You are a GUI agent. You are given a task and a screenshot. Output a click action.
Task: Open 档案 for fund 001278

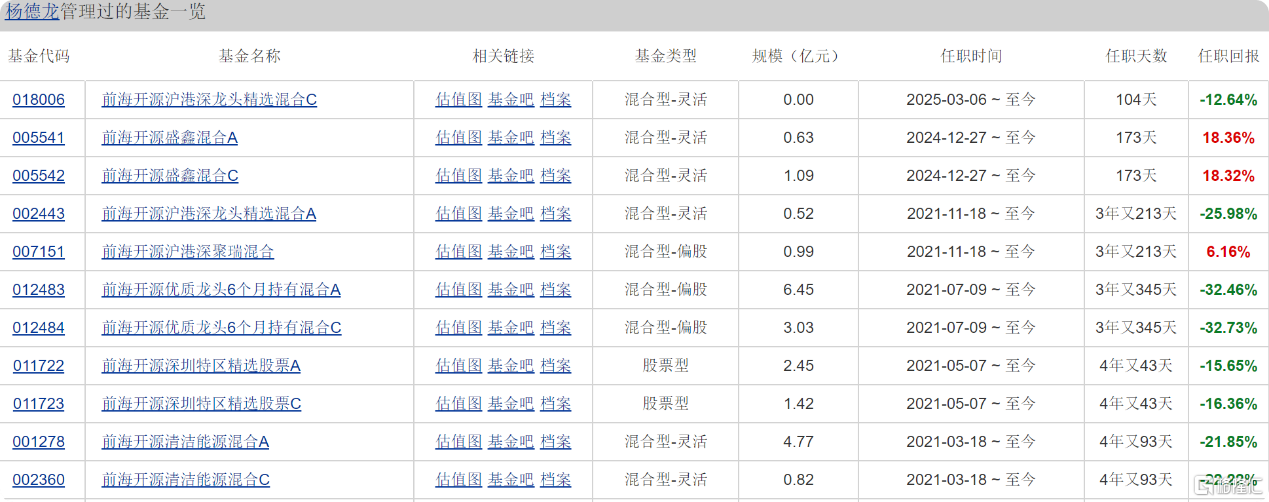(556, 442)
